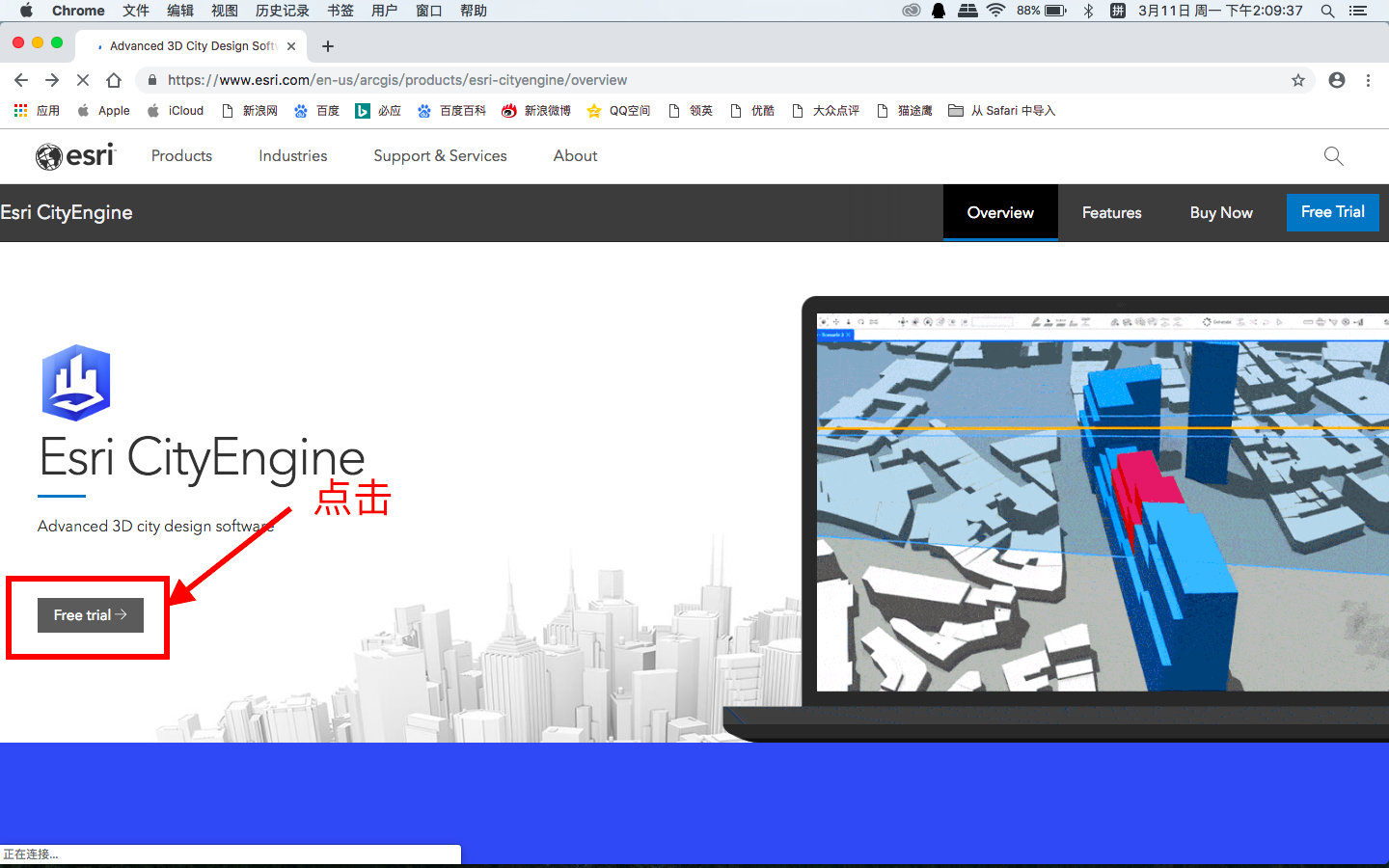Click 'Advanced 3D city design software' tagline
The height and width of the screenshot is (868, 1389).
[155, 526]
